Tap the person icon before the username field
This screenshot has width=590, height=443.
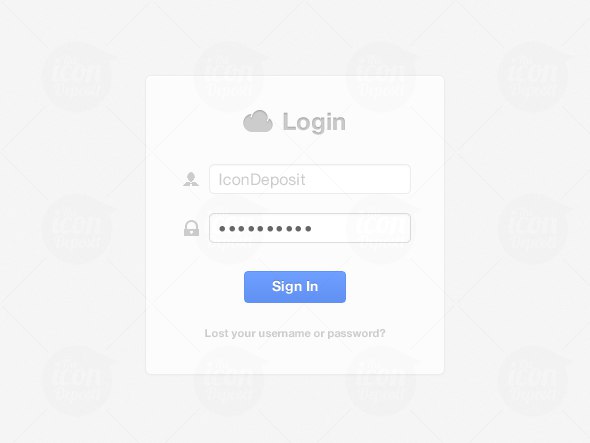point(191,179)
